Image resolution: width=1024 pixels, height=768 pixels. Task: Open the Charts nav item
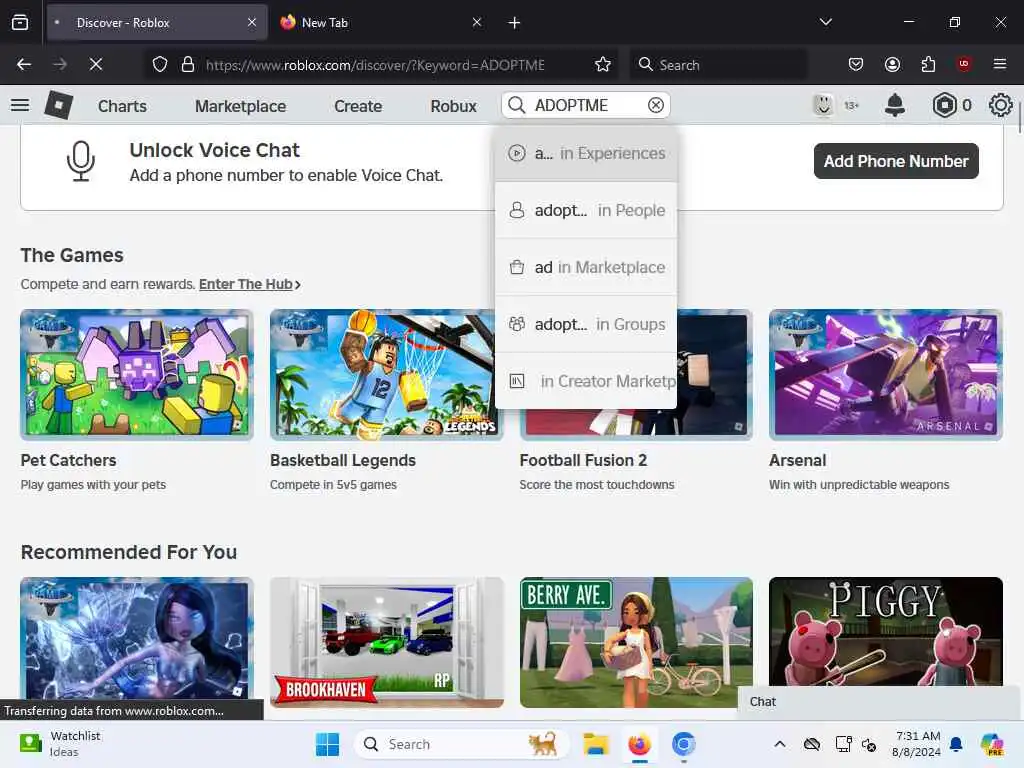click(122, 106)
